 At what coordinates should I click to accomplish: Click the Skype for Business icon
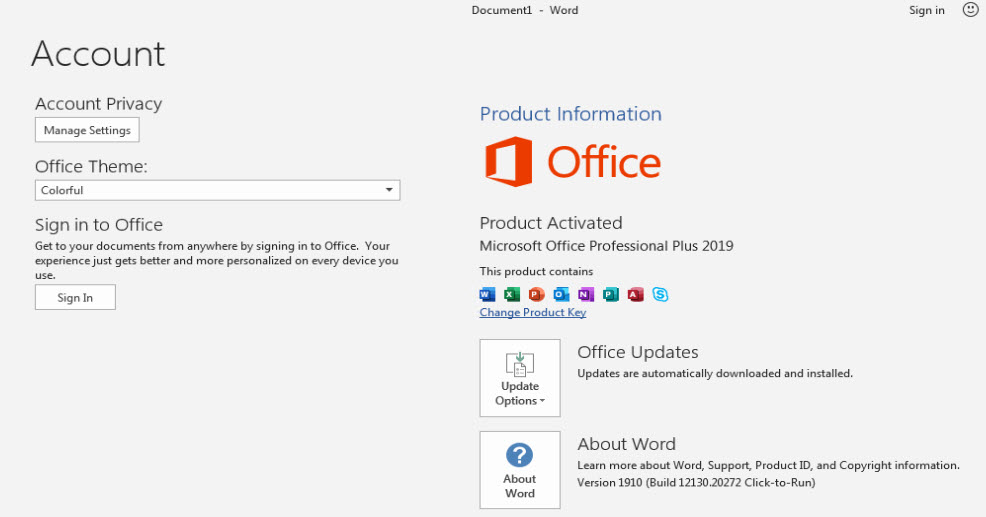pyautogui.click(x=660, y=294)
